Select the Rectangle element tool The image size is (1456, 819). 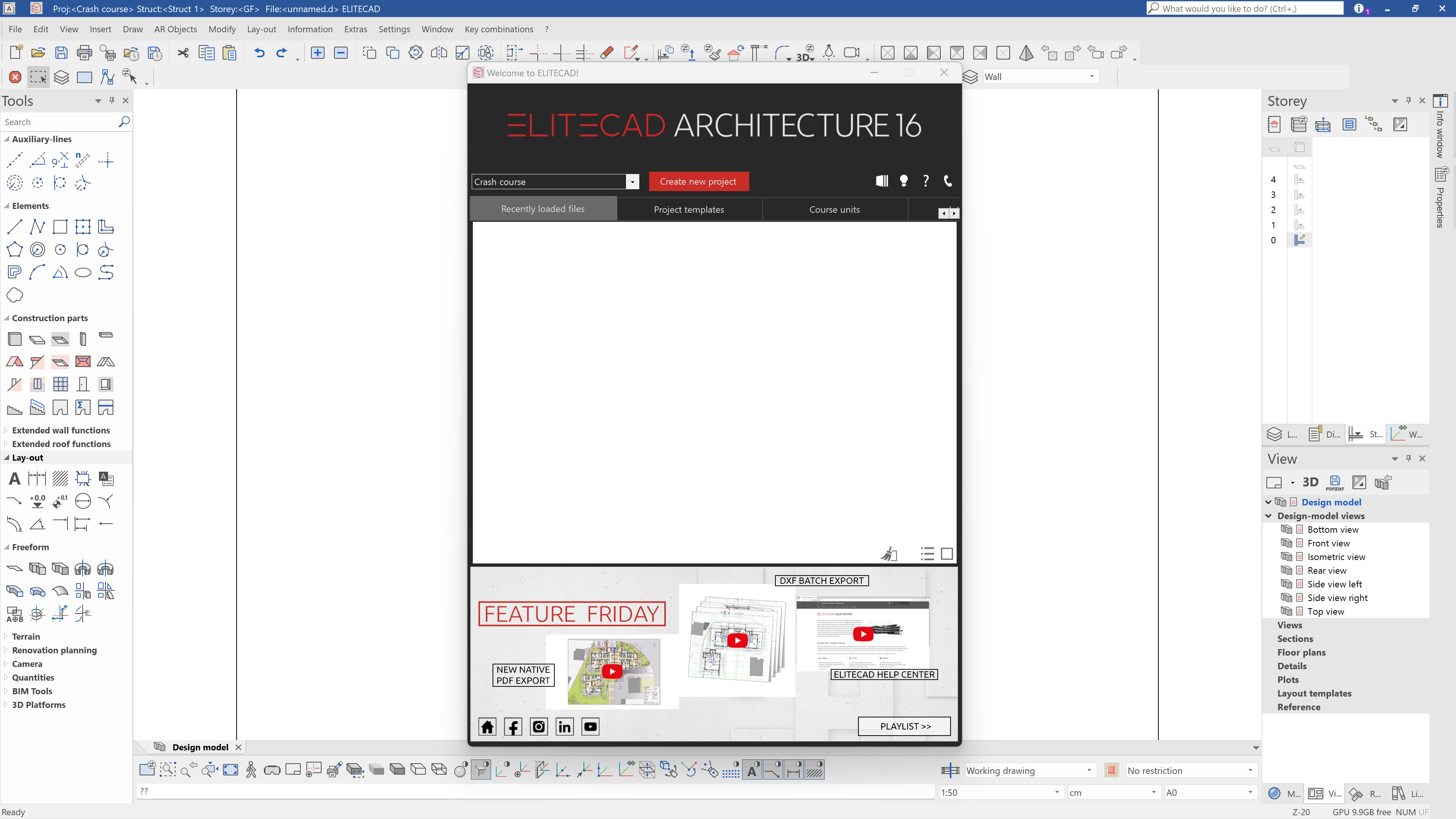pyautogui.click(x=60, y=227)
